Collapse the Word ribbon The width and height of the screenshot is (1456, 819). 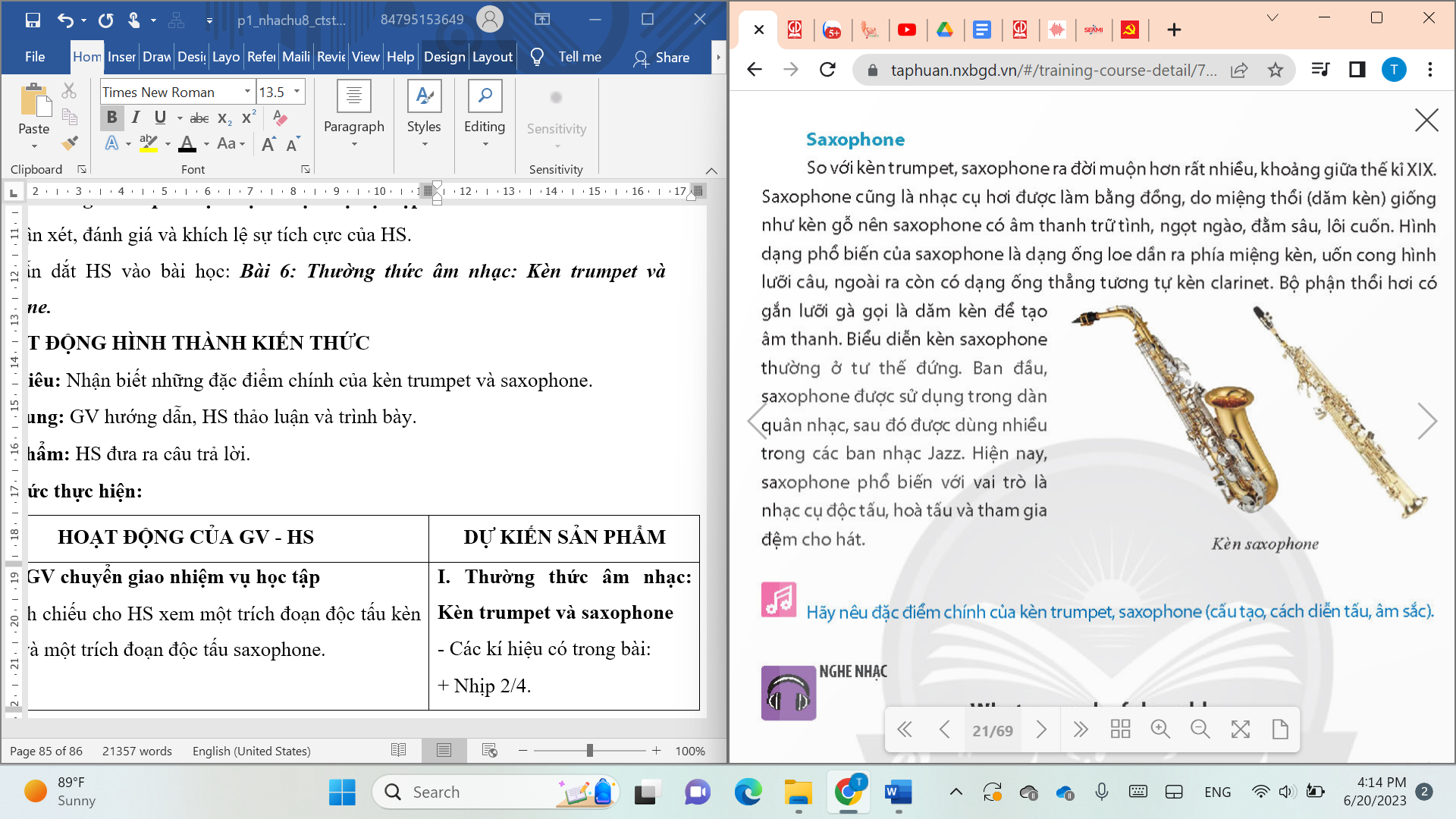pyautogui.click(x=711, y=171)
